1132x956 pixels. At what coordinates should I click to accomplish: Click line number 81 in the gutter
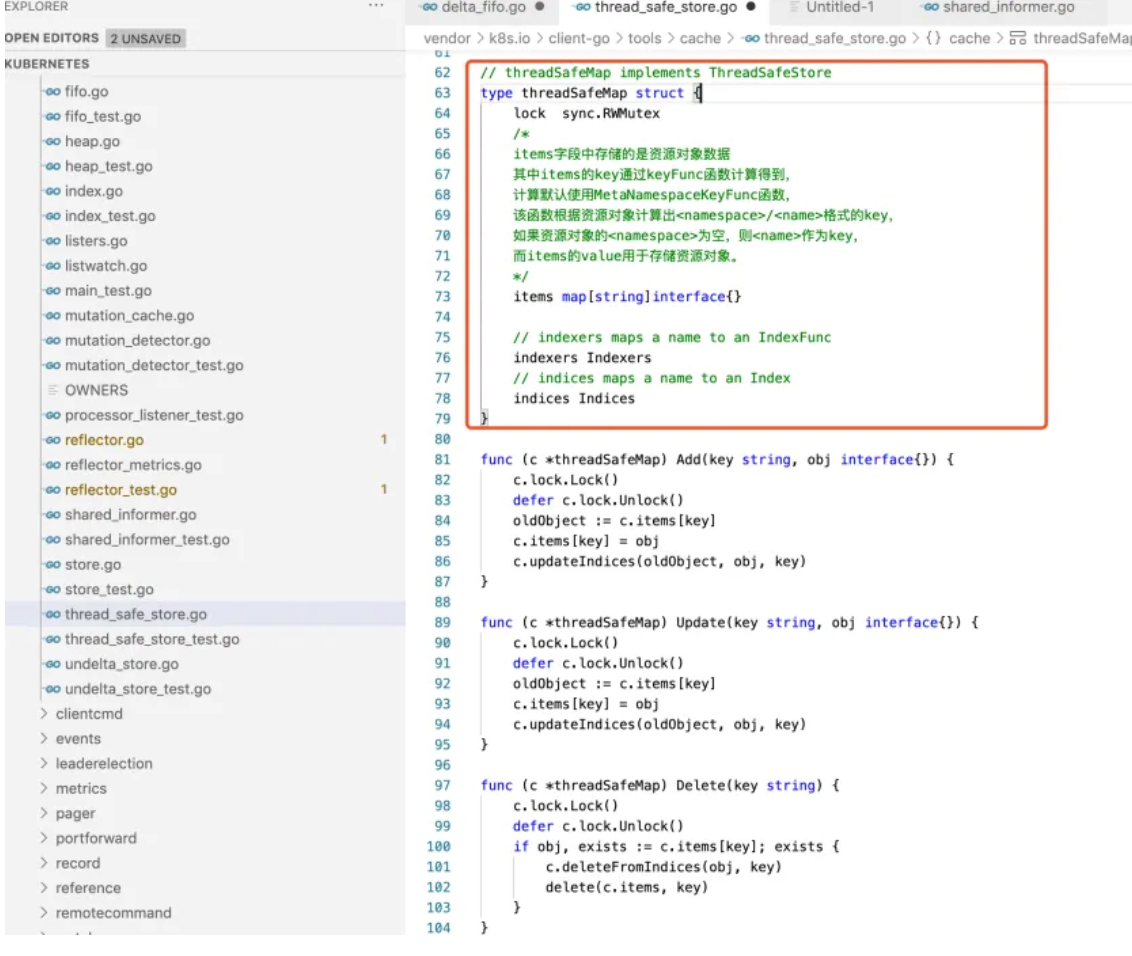pyautogui.click(x=442, y=460)
